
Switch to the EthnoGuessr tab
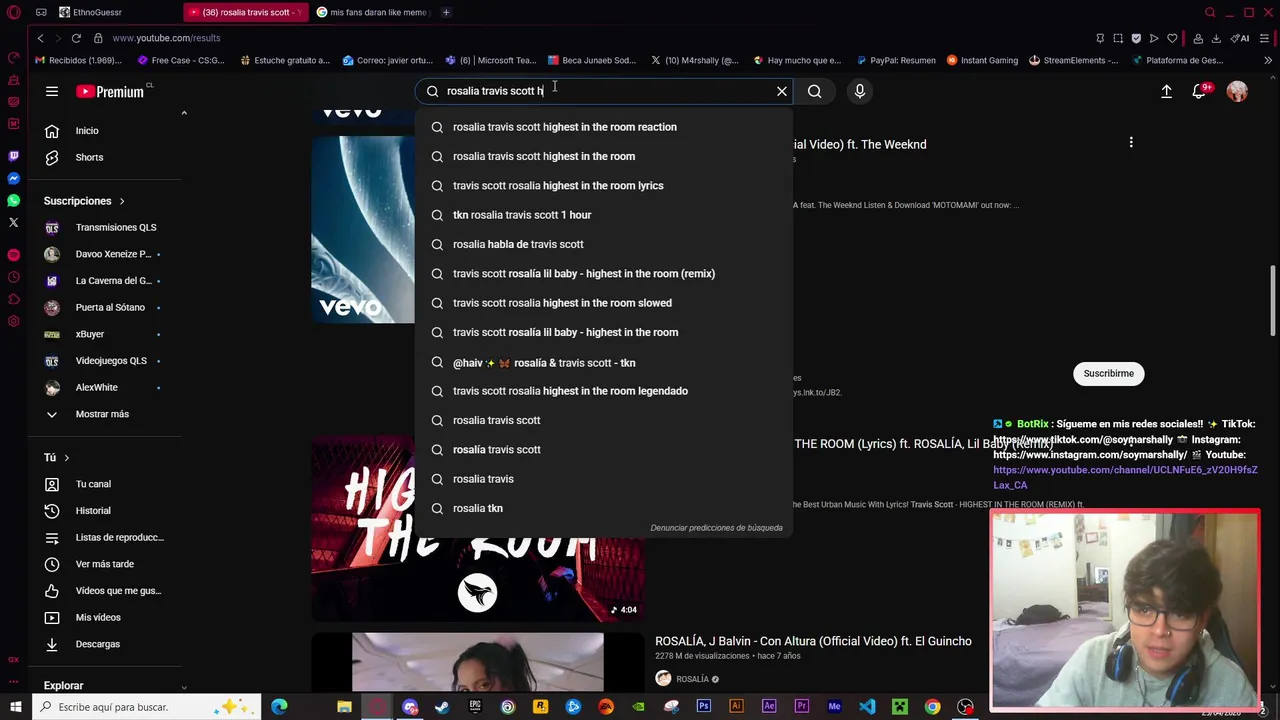pos(98,12)
